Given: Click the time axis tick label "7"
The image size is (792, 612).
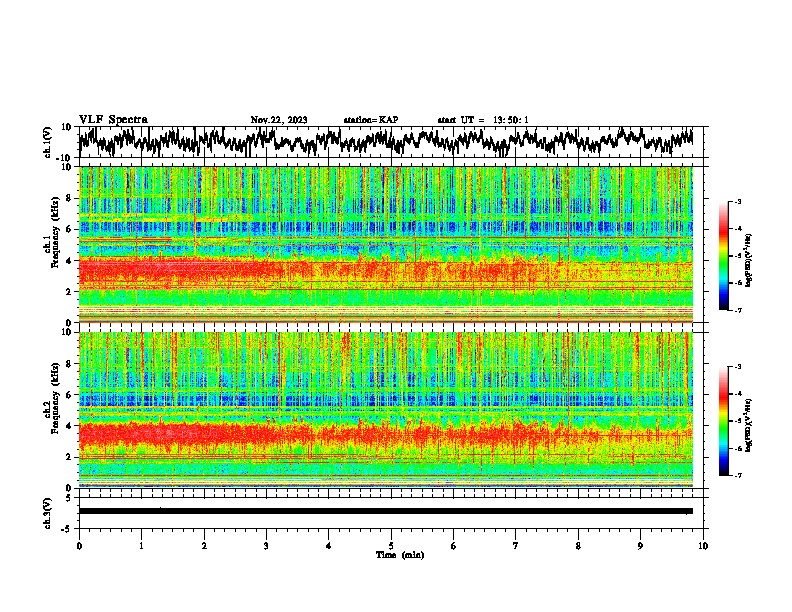Looking at the screenshot, I should [516, 546].
